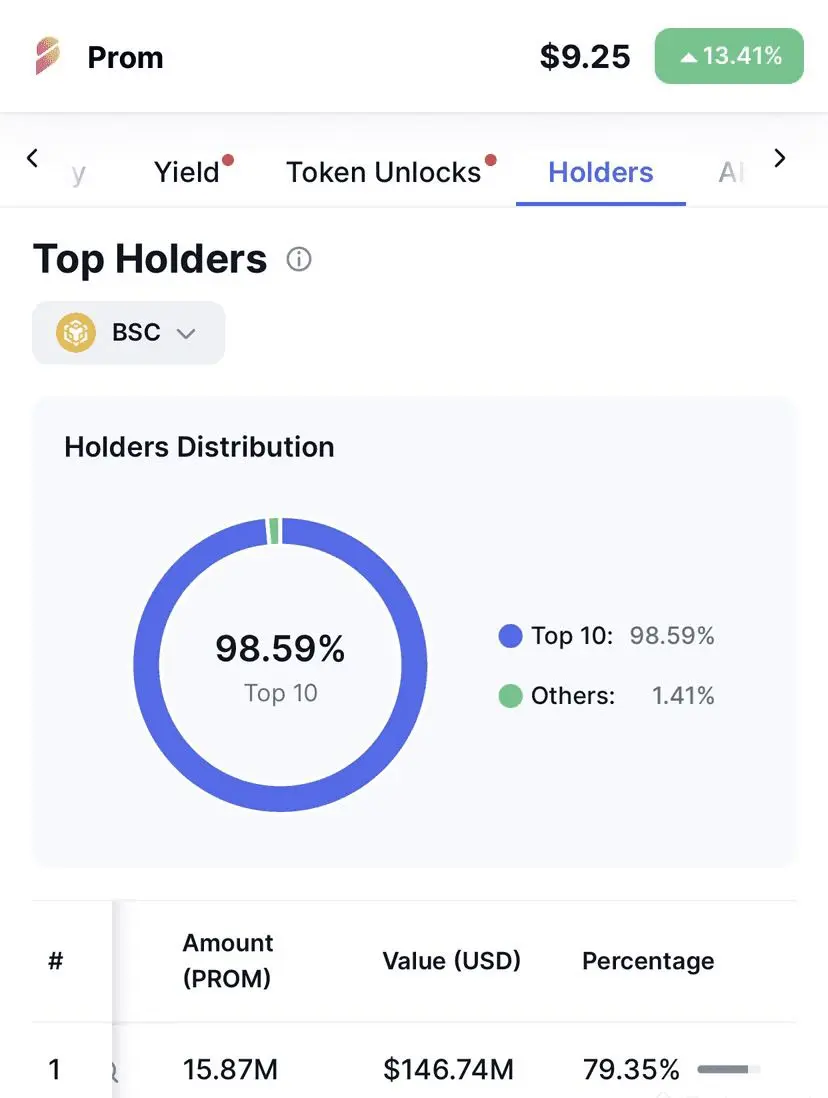Expand chain selector via chevron arrow
This screenshot has height=1098, width=828.
click(186, 333)
